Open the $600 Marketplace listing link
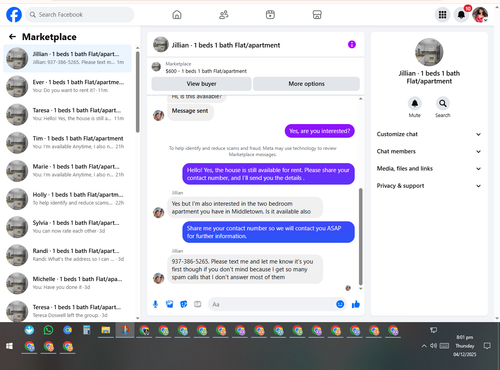This screenshot has width=500, height=370. pyautogui.click(x=206, y=71)
